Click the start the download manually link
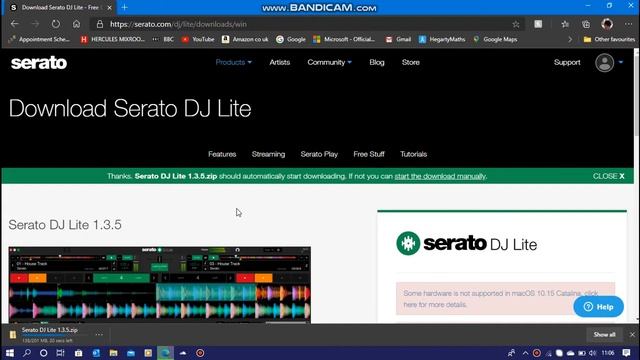640x360 pixels. (x=440, y=176)
